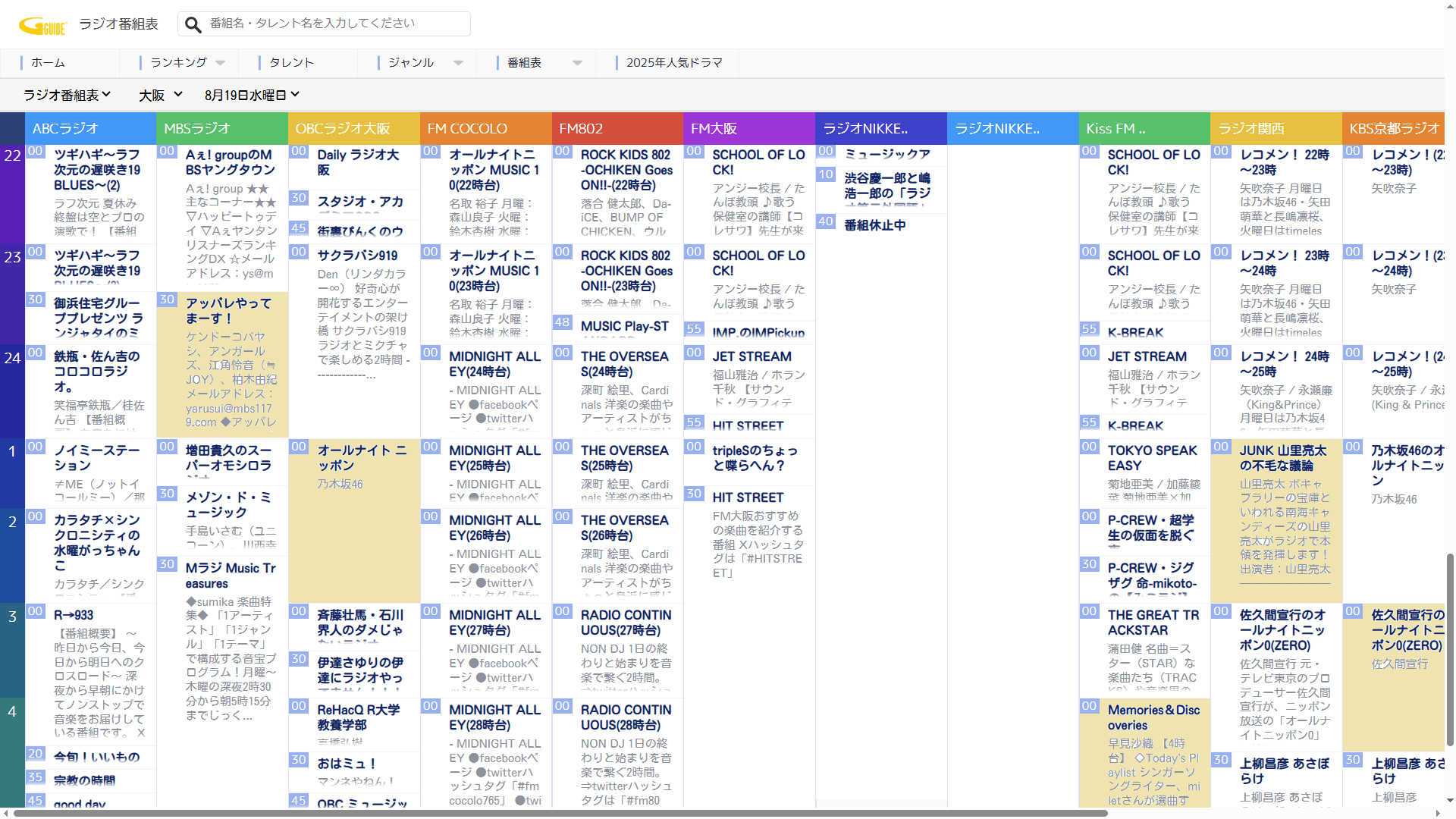The height and width of the screenshot is (819, 1456).
Task: Expand the ジャンル dropdown arrow
Action: point(459,63)
